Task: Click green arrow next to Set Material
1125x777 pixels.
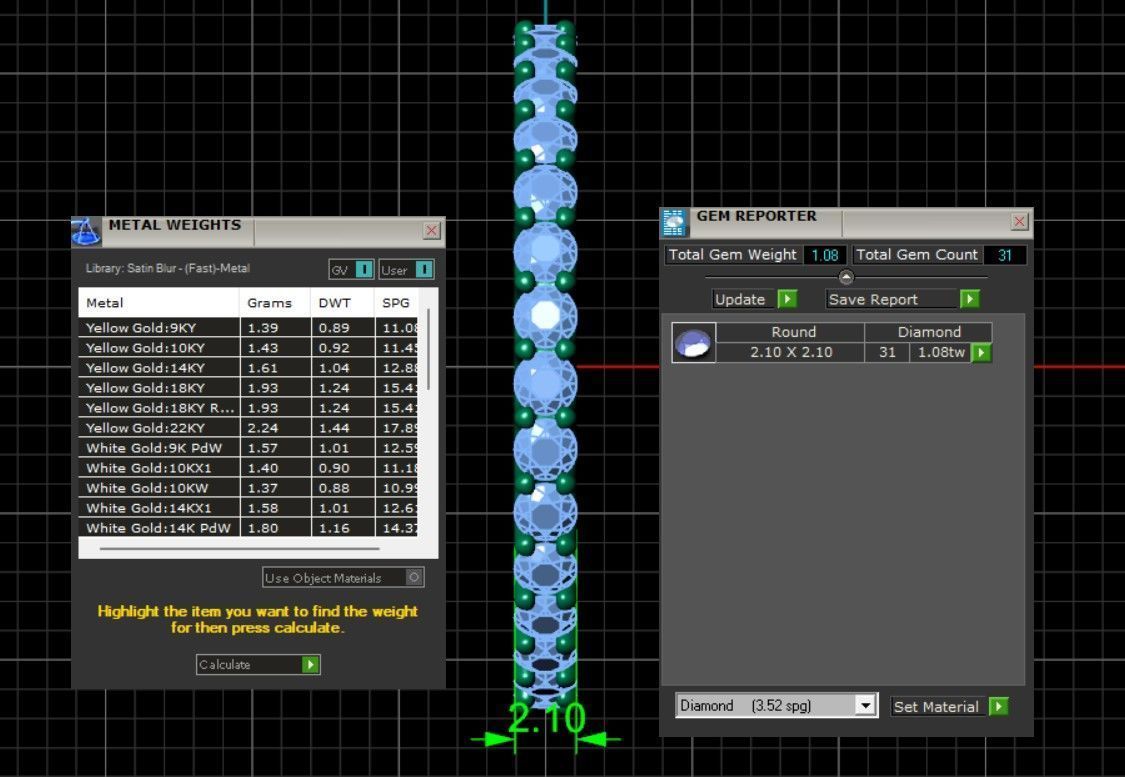Action: click(998, 706)
